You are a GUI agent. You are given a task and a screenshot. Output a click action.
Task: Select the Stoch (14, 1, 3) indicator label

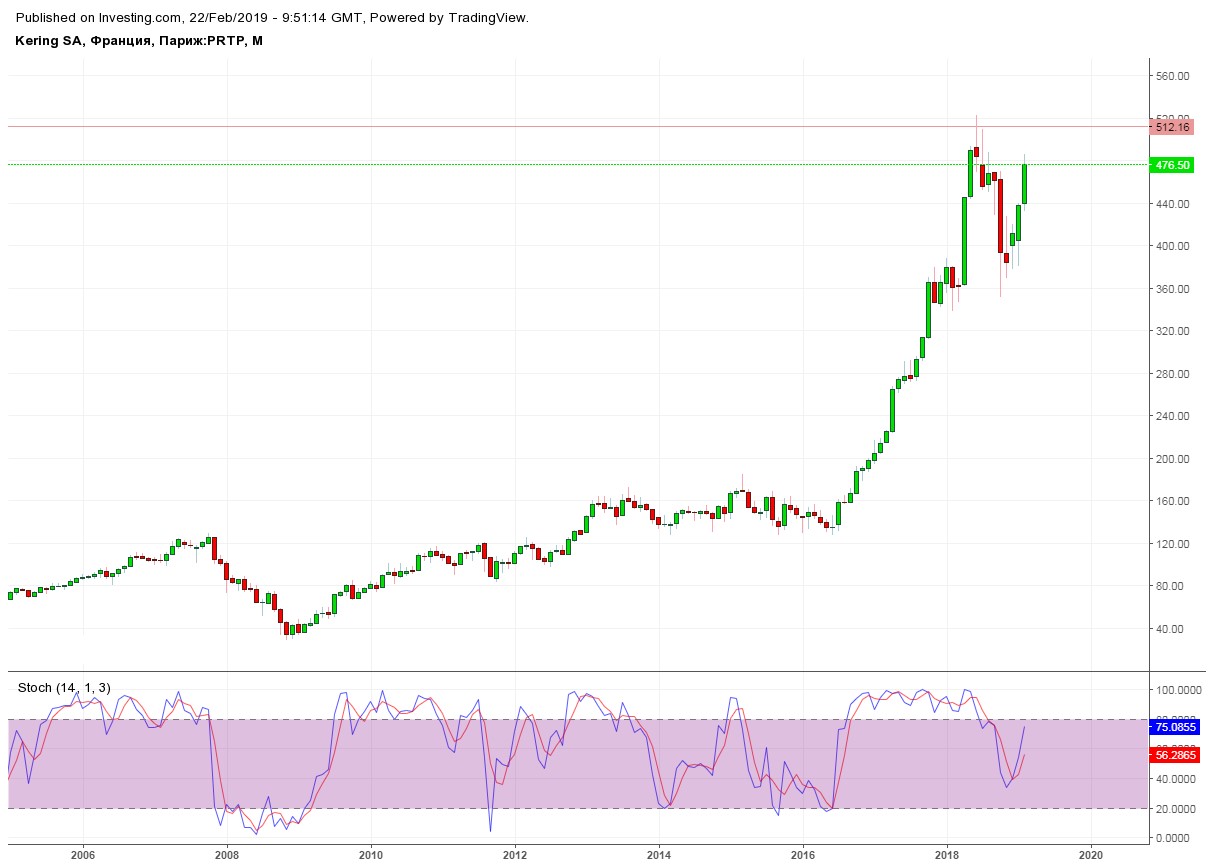tap(64, 688)
